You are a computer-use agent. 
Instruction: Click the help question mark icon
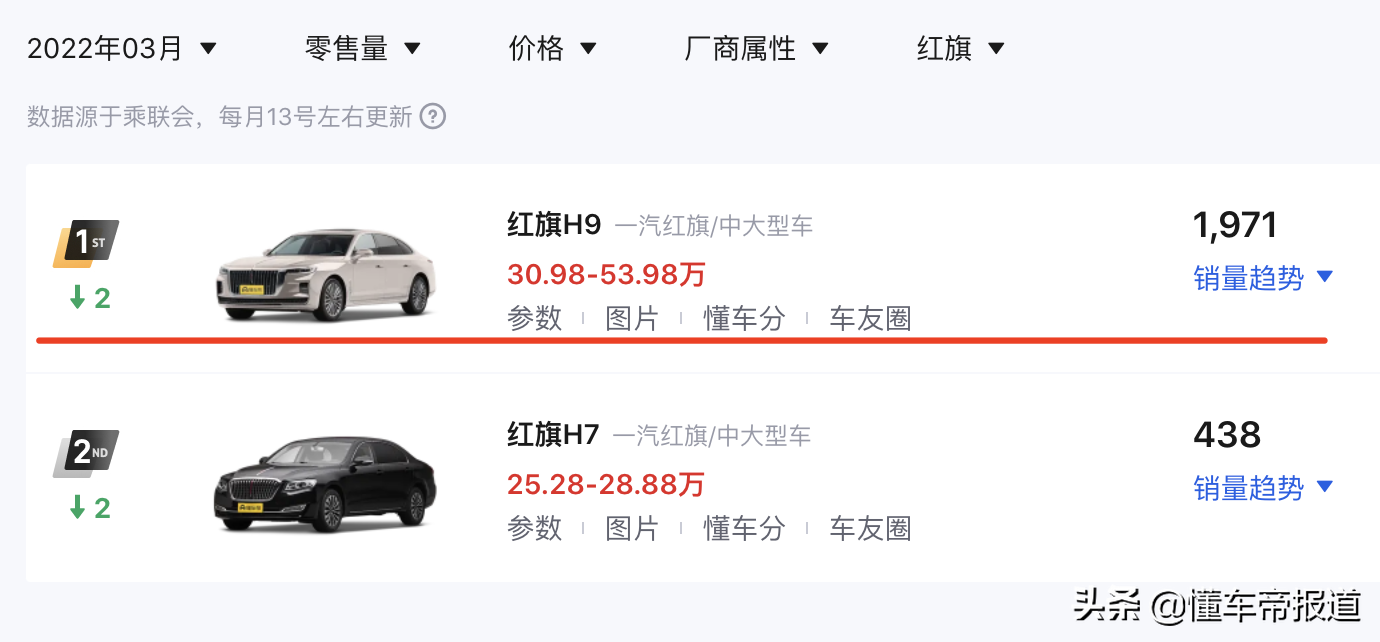[433, 117]
